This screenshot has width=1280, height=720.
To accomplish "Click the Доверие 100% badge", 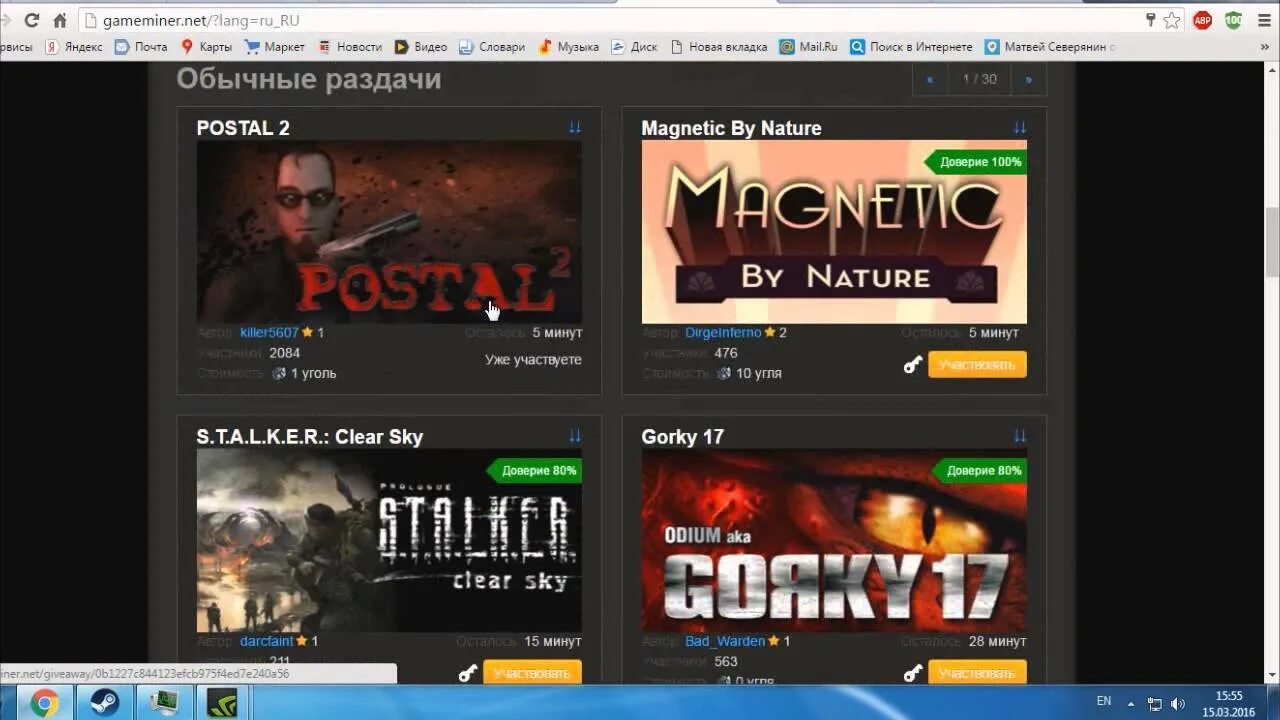I will click(x=976, y=162).
